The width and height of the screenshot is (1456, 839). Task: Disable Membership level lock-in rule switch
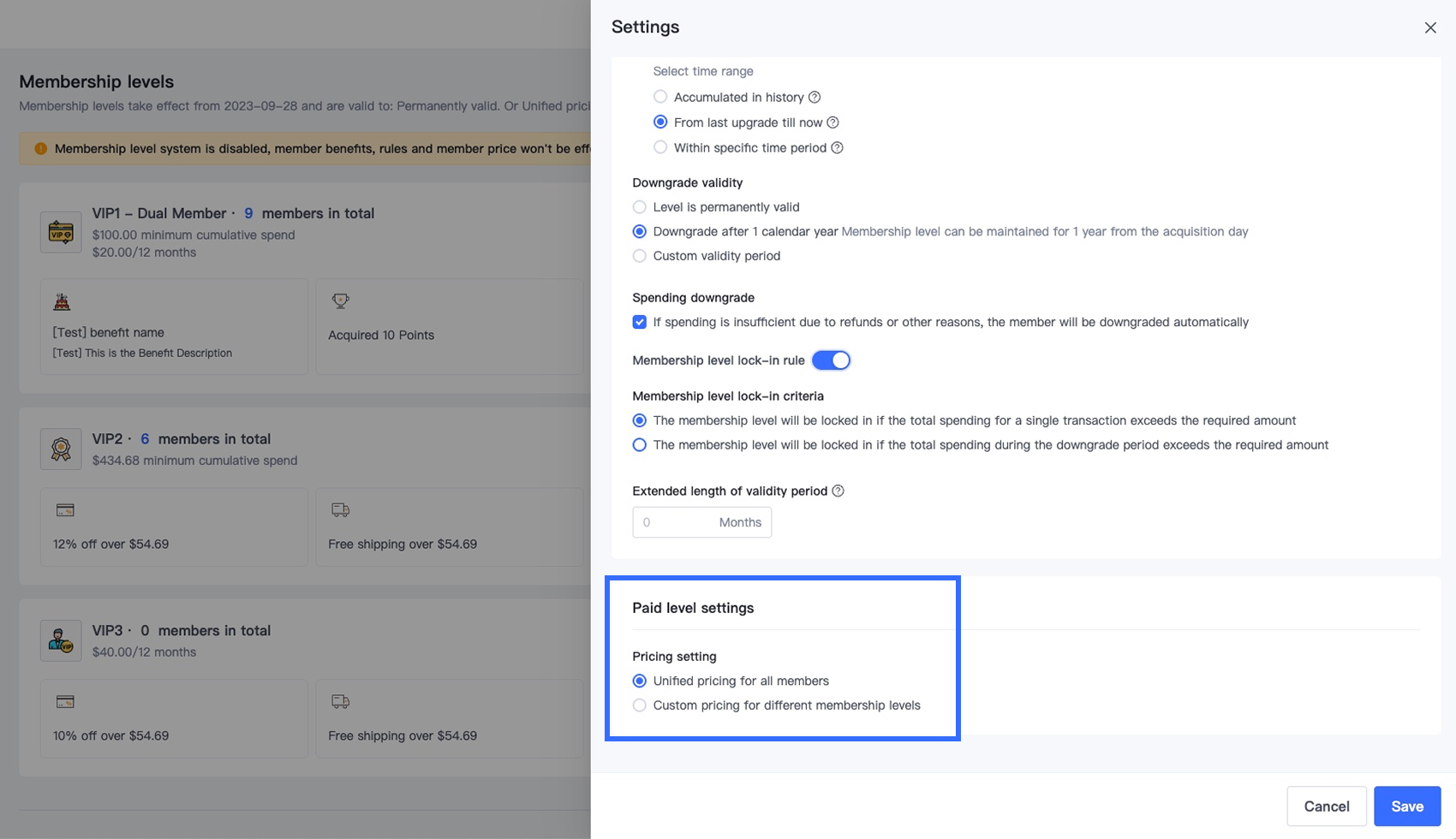[x=831, y=360]
